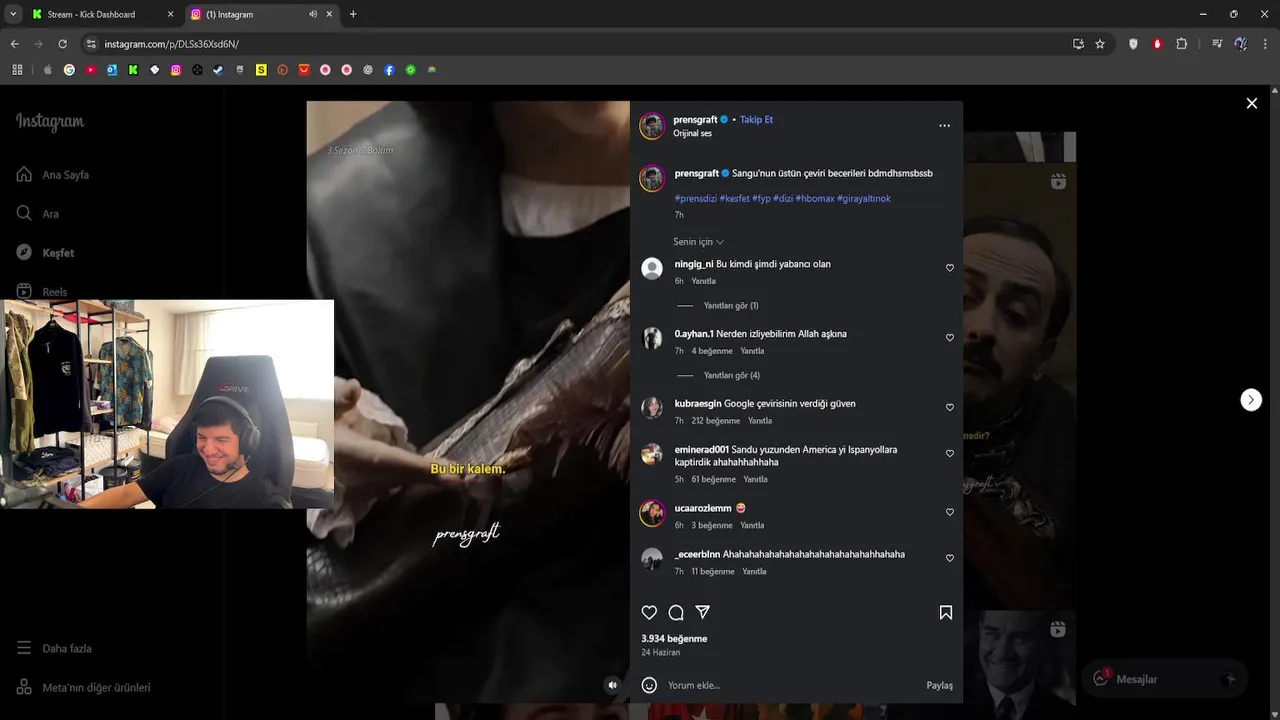
Task: Open Mesajlar floating messages panel
Action: coord(1163,679)
